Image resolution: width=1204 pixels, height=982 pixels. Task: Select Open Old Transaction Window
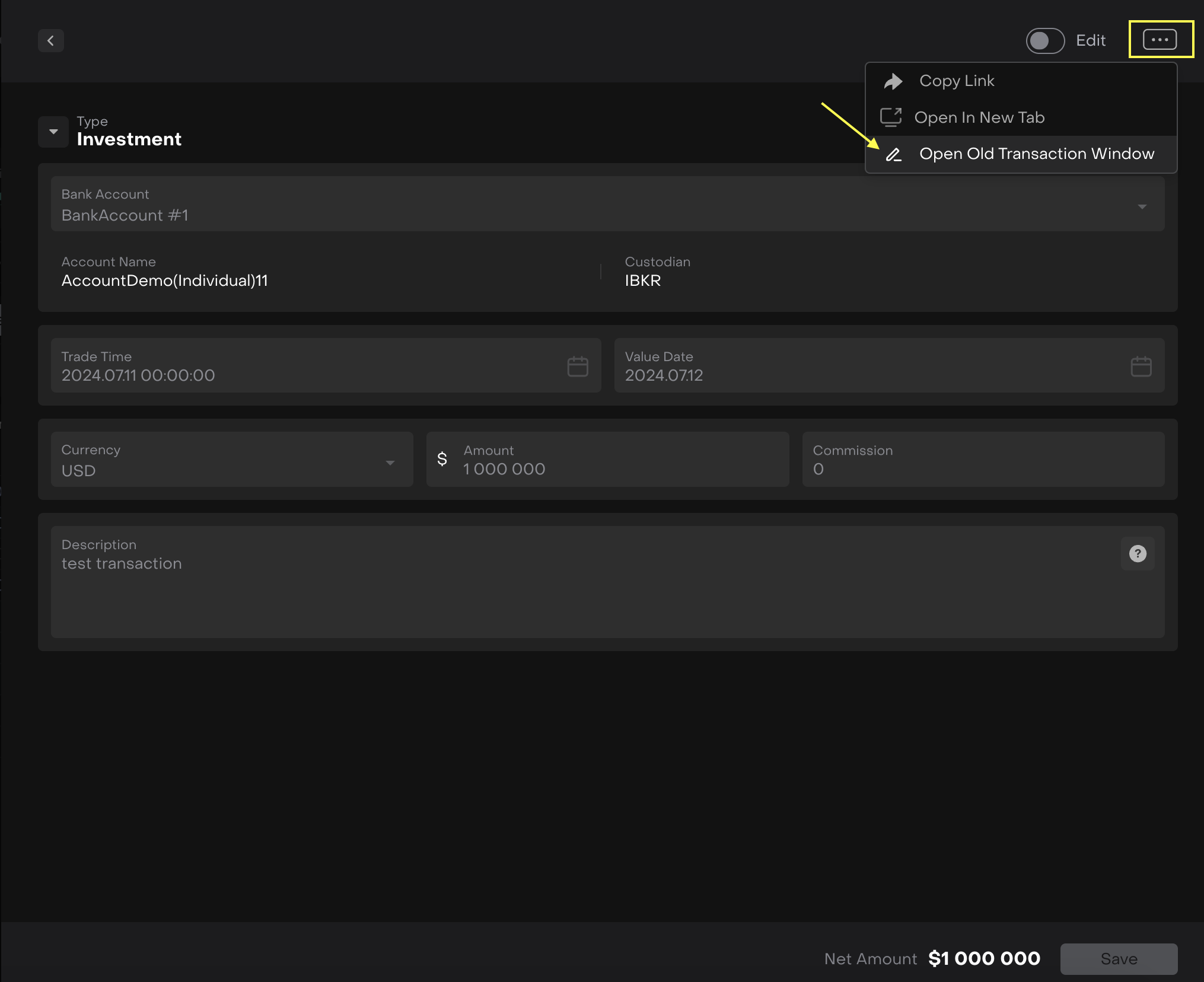point(1036,154)
